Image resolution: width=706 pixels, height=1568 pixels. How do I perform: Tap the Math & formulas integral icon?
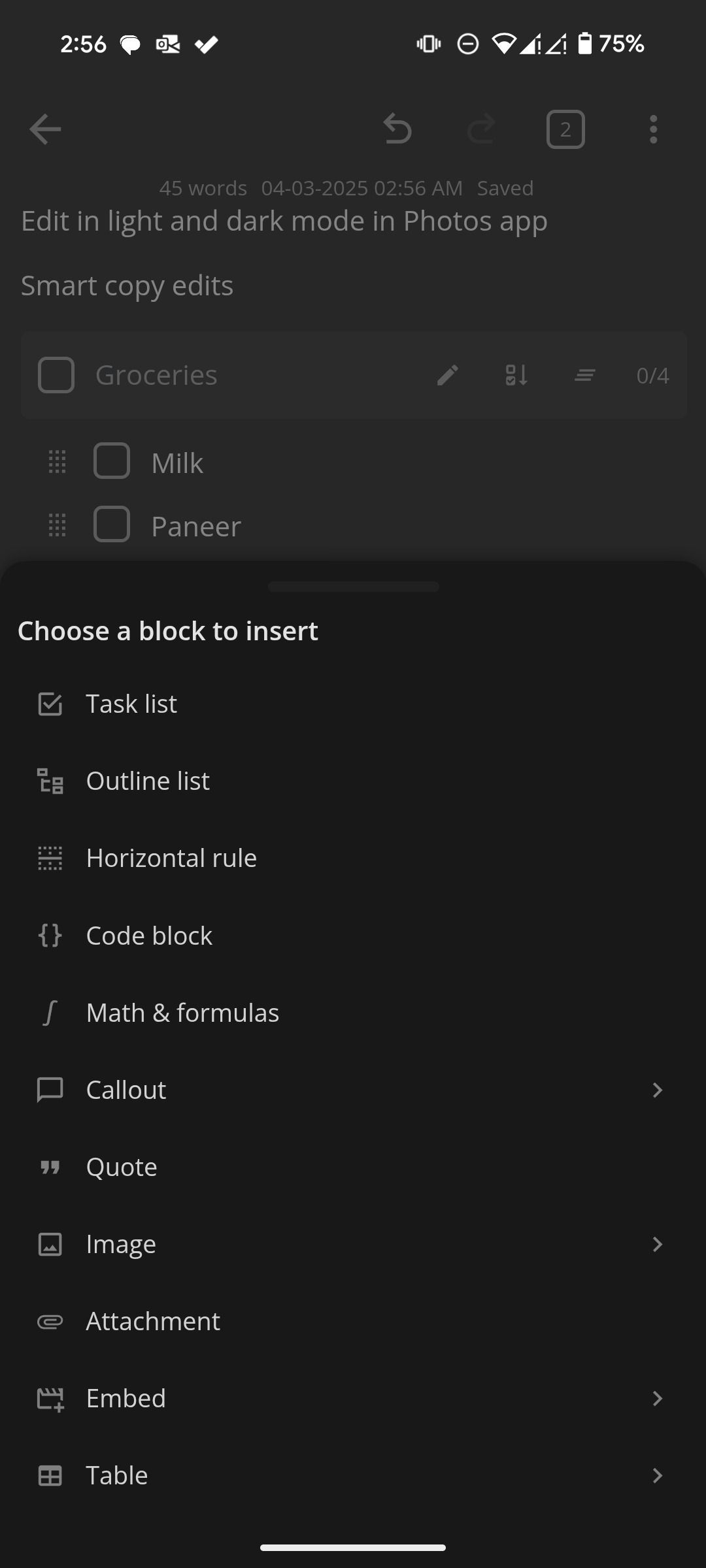(50, 1012)
